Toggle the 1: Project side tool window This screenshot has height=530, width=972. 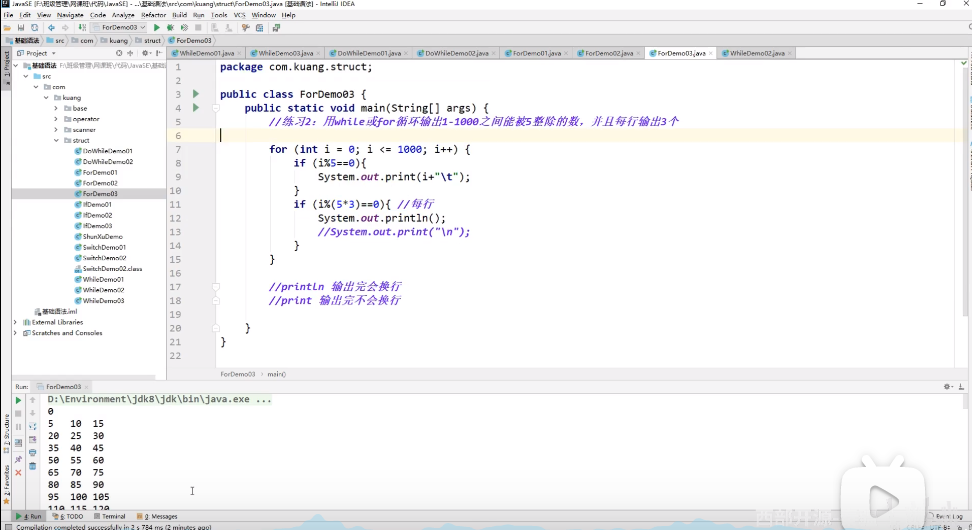6,68
